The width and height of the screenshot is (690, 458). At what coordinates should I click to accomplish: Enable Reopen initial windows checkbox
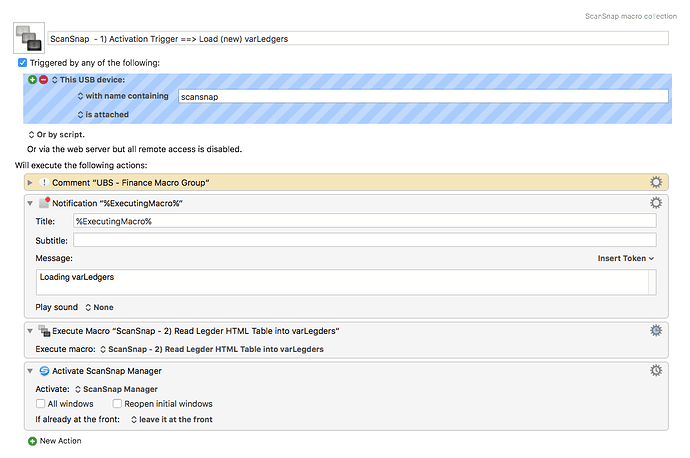[117, 403]
